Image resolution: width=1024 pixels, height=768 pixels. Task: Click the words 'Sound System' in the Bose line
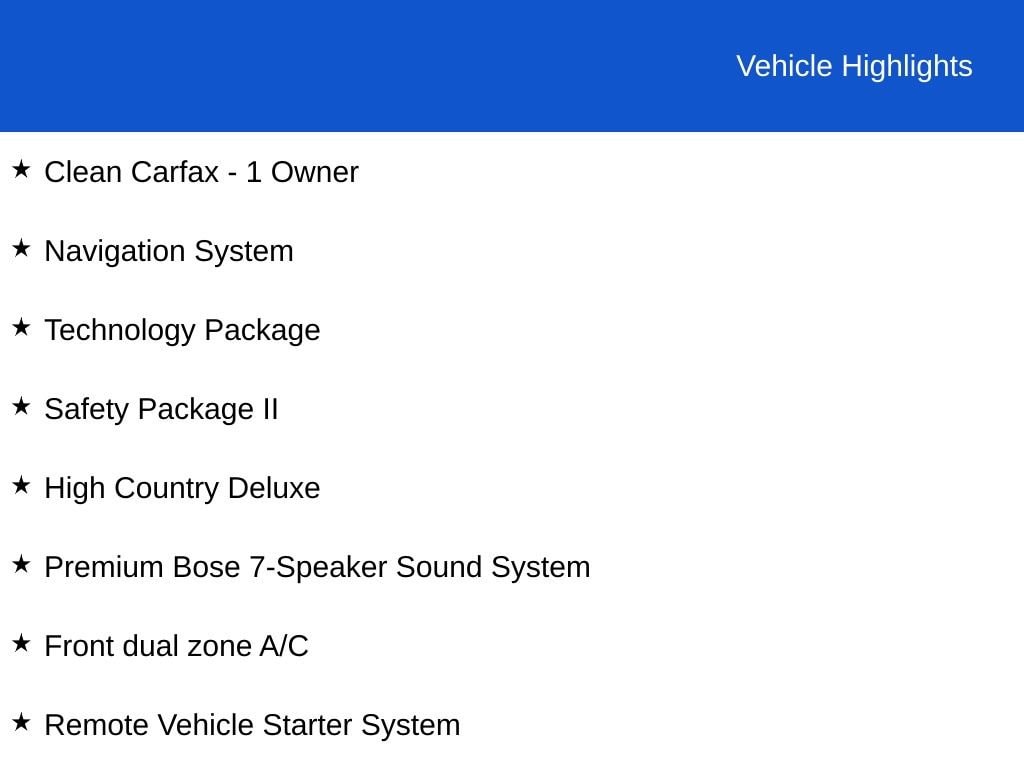493,567
